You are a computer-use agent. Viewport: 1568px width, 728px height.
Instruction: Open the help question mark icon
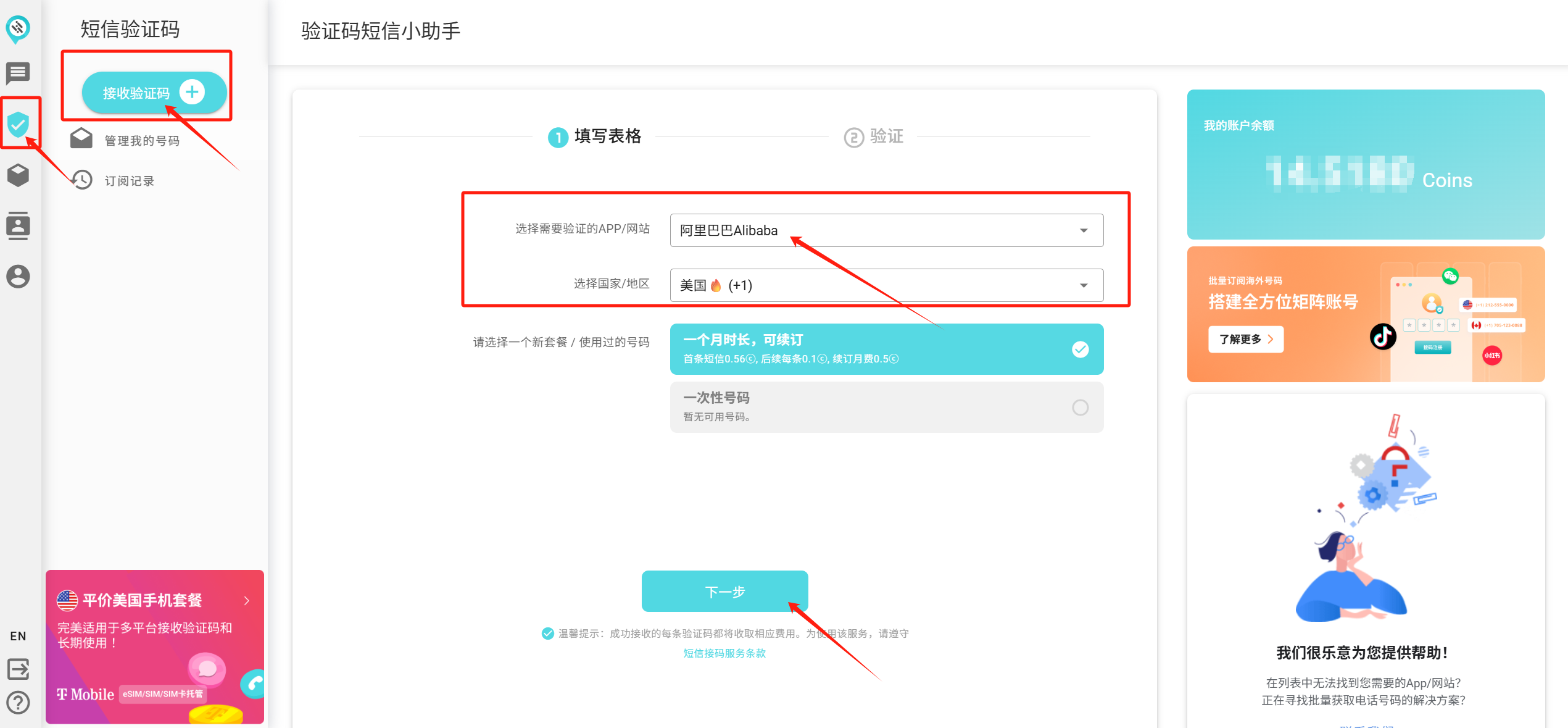click(18, 703)
